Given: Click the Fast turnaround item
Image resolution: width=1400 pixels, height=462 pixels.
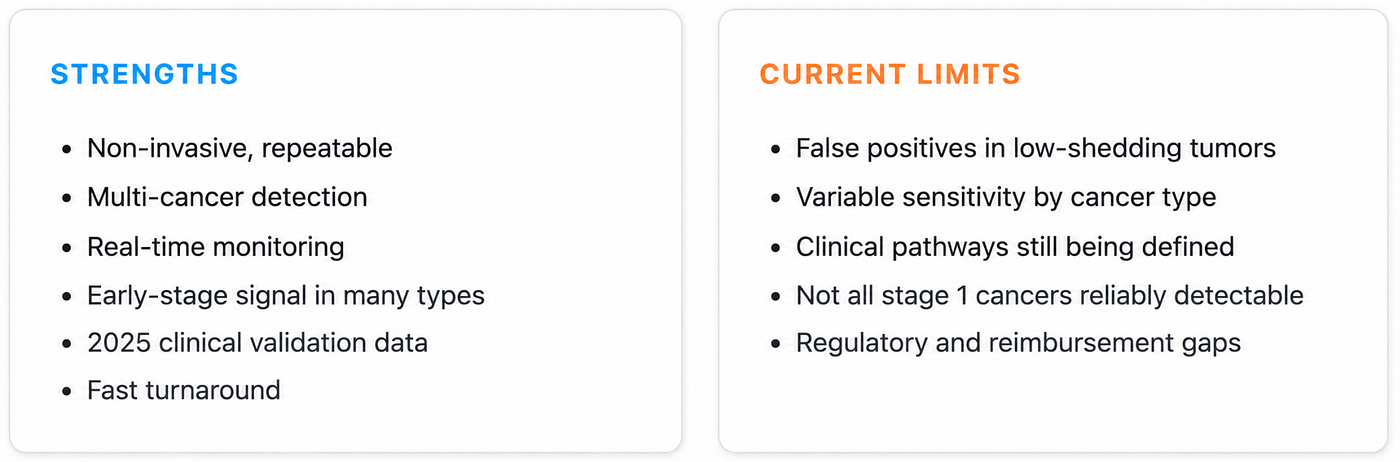Looking at the screenshot, I should (x=184, y=390).
